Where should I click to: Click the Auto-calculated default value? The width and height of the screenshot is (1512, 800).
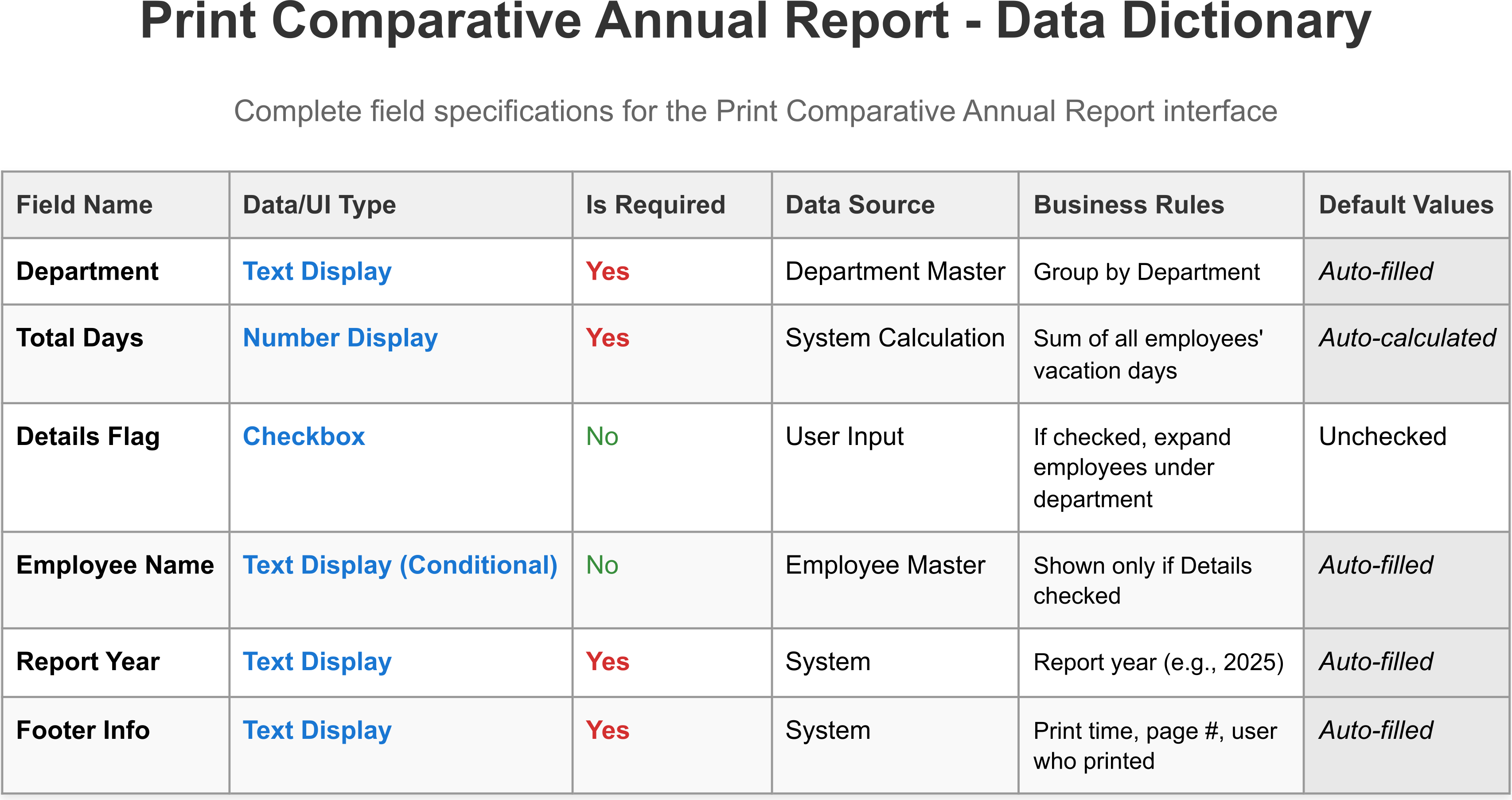click(1407, 338)
